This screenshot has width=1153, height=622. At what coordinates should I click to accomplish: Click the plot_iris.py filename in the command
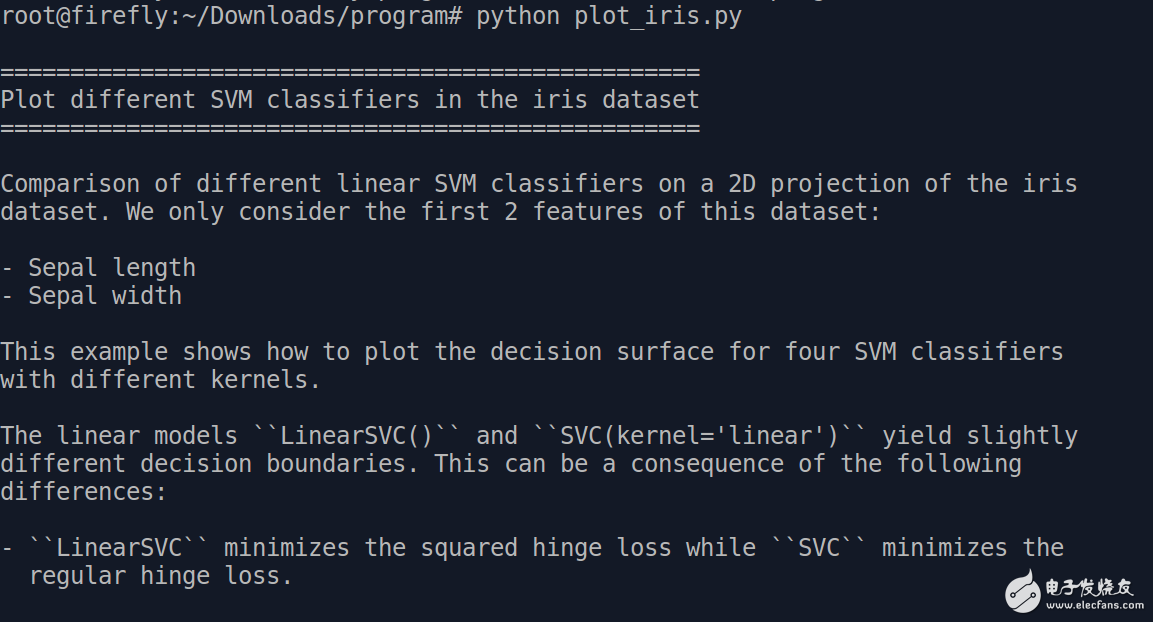click(657, 17)
